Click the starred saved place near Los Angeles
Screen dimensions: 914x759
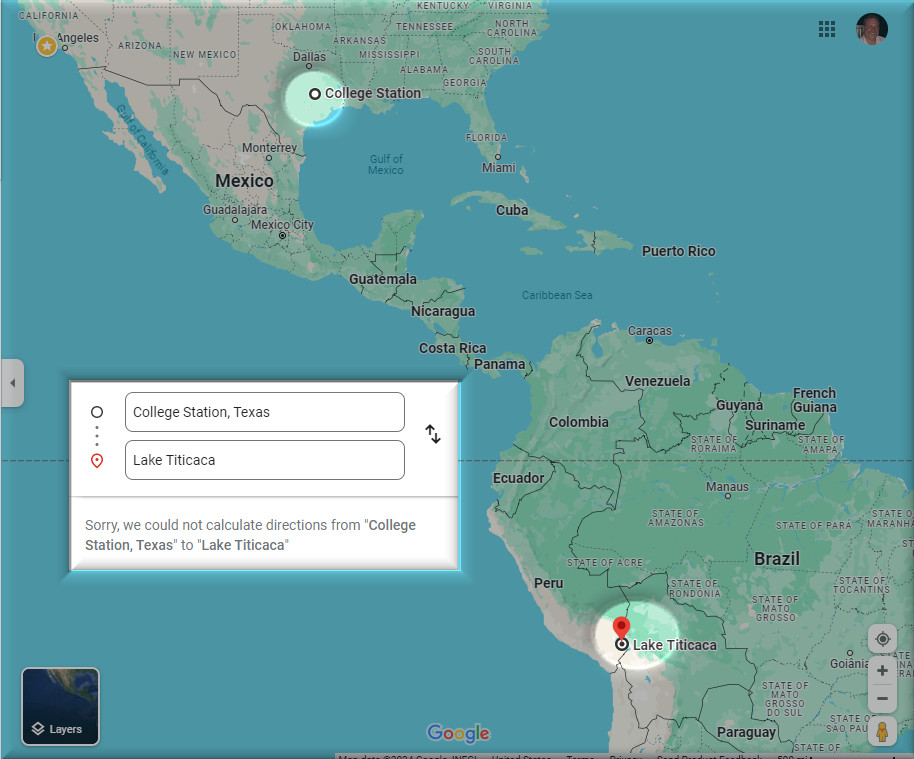pos(46,46)
